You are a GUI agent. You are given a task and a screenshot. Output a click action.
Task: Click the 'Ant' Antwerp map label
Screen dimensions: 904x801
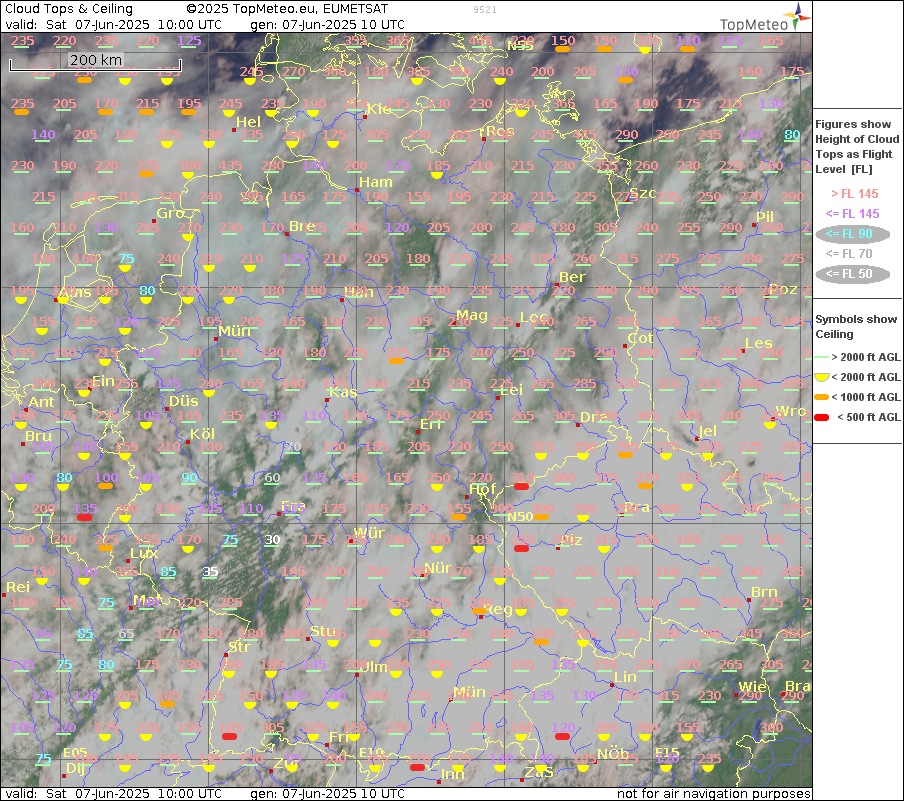[42, 402]
